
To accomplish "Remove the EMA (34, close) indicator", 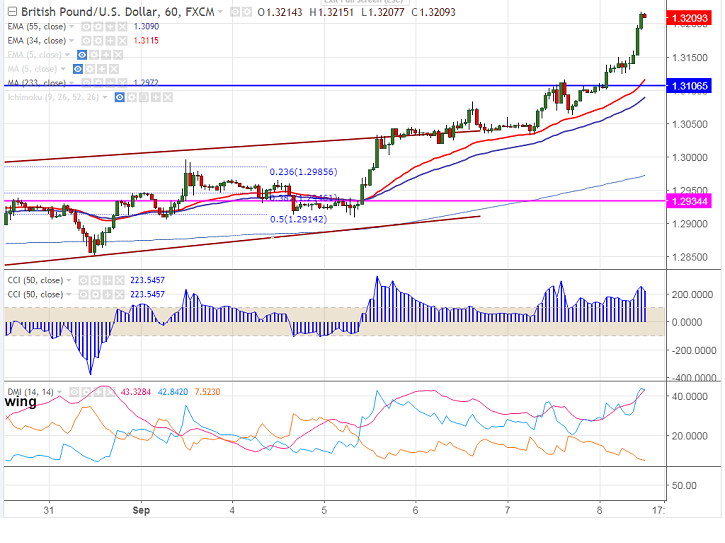I will [122, 41].
